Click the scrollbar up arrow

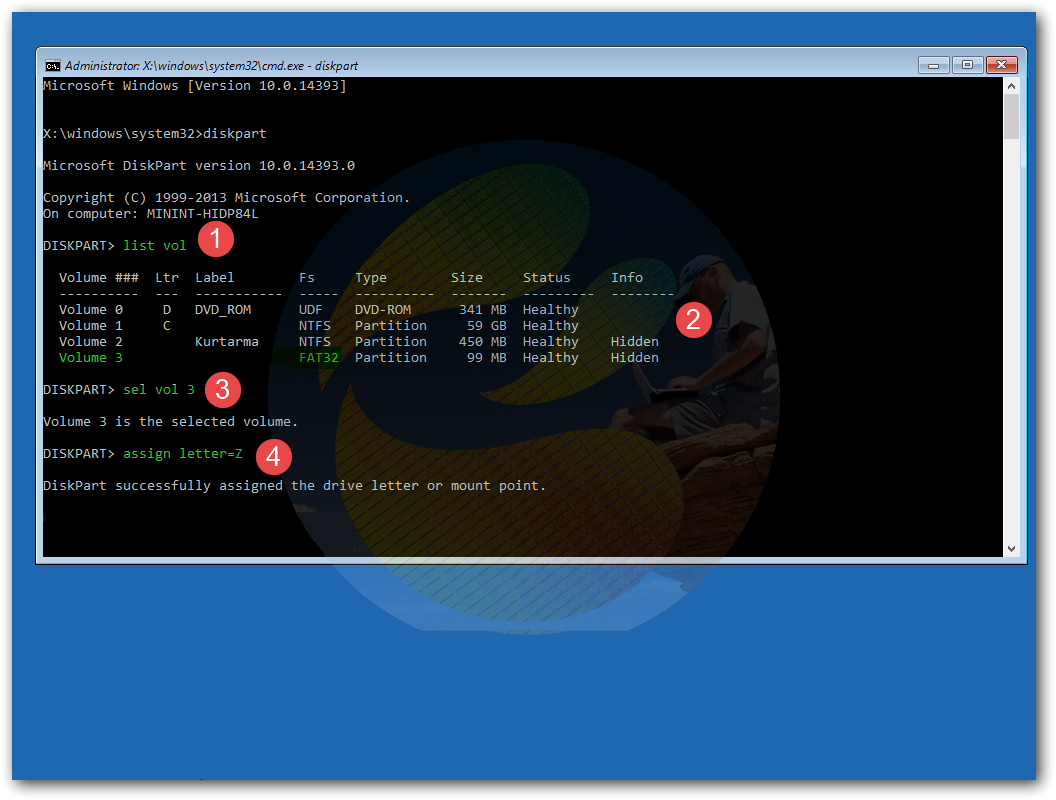point(1011,86)
